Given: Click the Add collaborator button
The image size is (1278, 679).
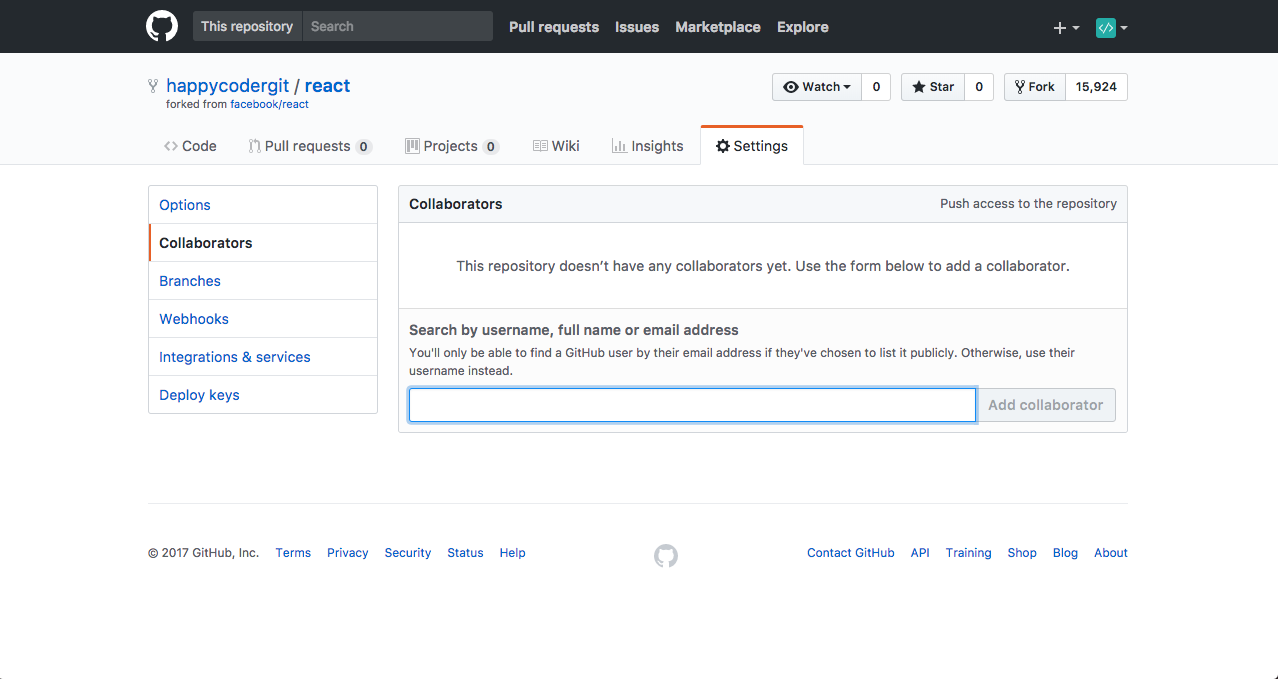Looking at the screenshot, I should coord(1045,404).
